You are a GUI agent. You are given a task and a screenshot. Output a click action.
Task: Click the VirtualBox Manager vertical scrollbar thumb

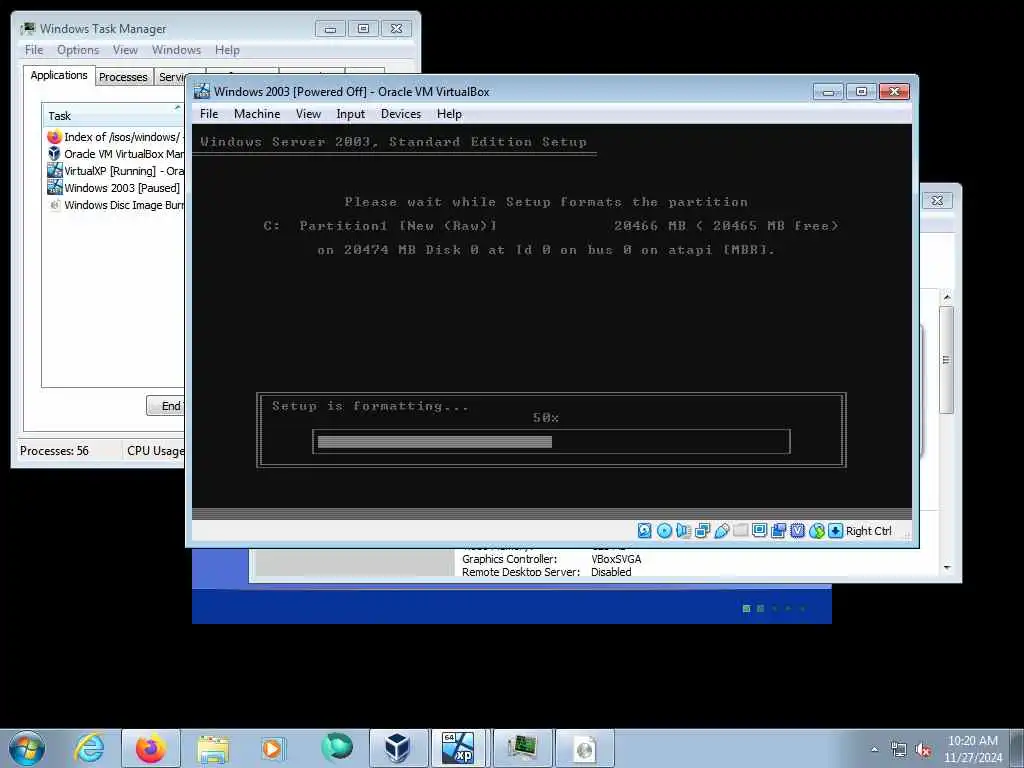[946, 359]
